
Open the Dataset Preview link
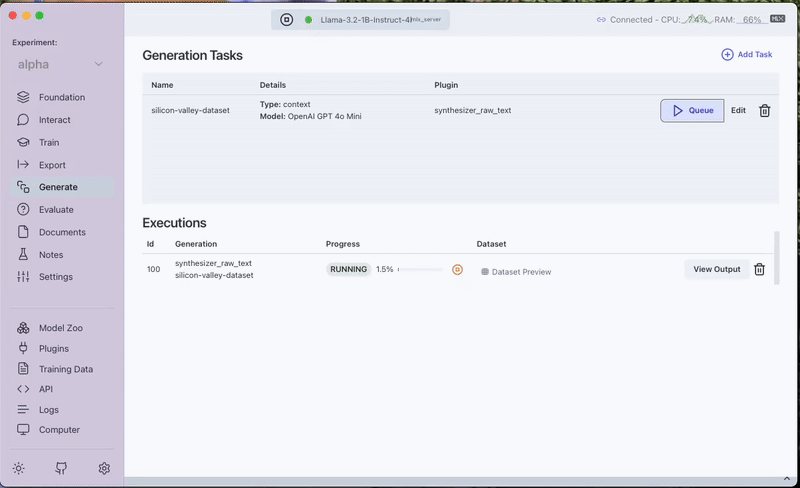(520, 272)
